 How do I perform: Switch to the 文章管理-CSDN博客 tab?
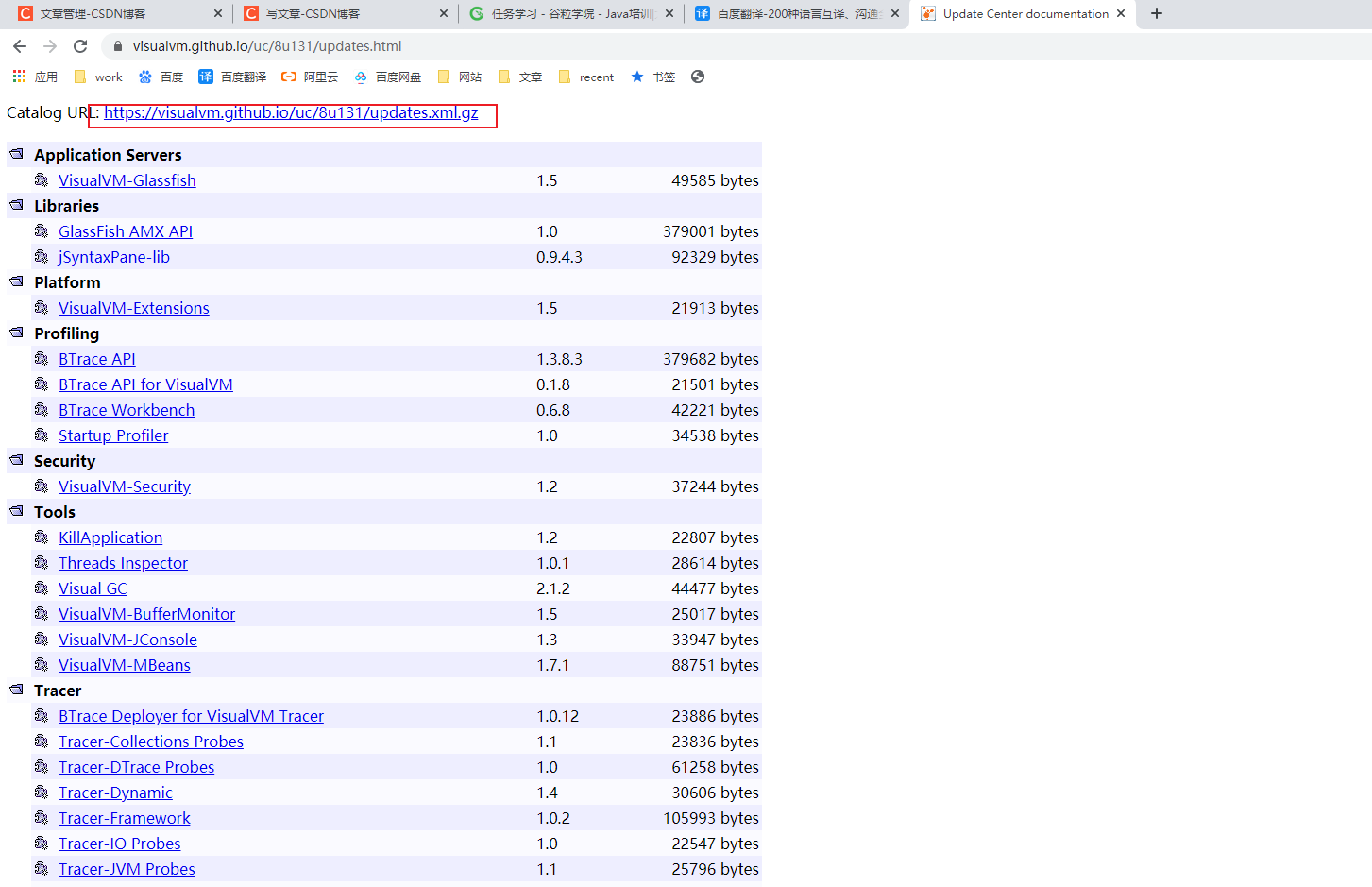click(119, 14)
